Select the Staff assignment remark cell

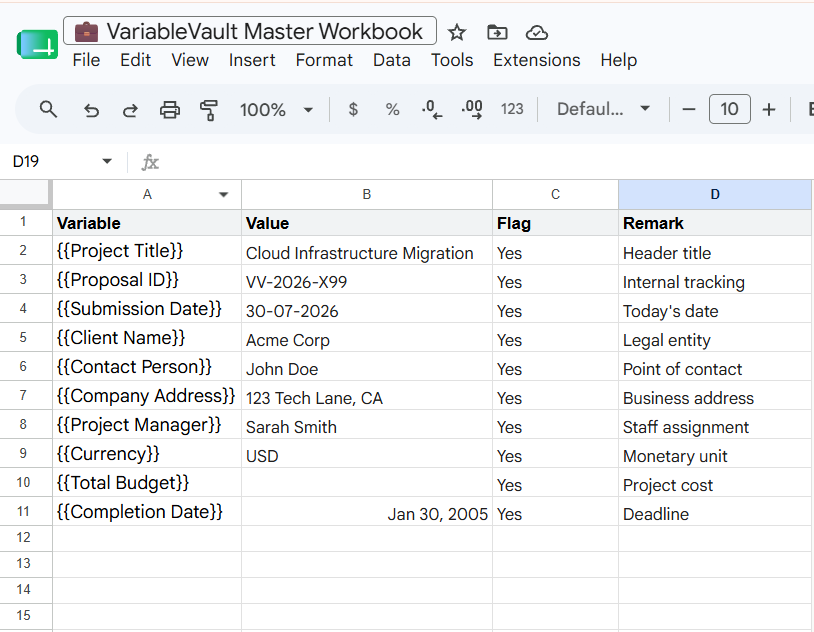715,425
